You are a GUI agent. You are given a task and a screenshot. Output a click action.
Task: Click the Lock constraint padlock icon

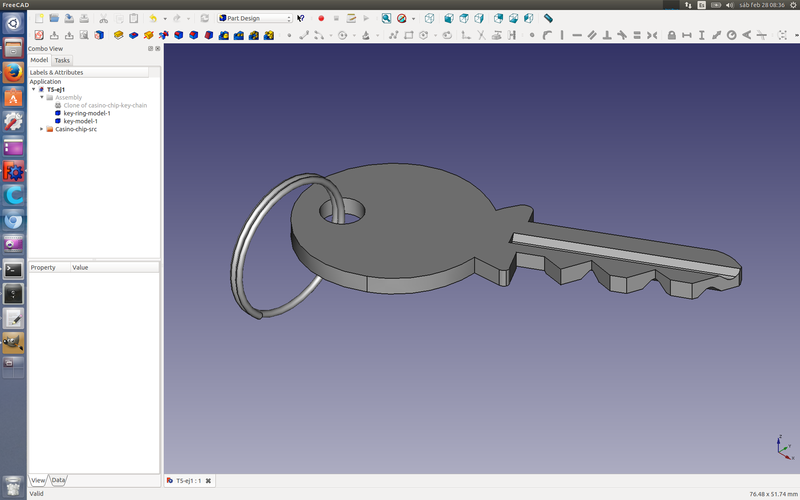pos(672,35)
